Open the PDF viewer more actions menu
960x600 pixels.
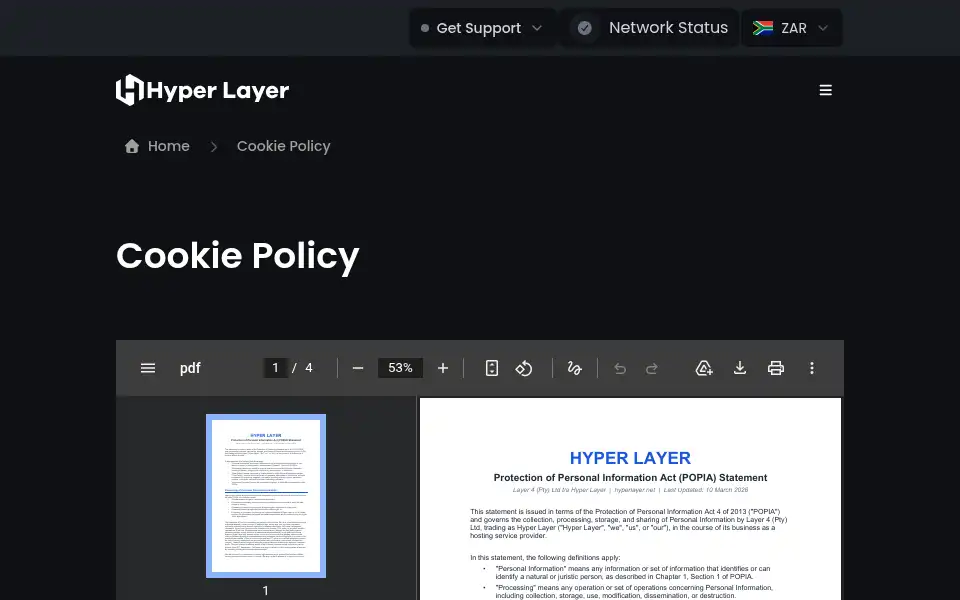coord(812,368)
